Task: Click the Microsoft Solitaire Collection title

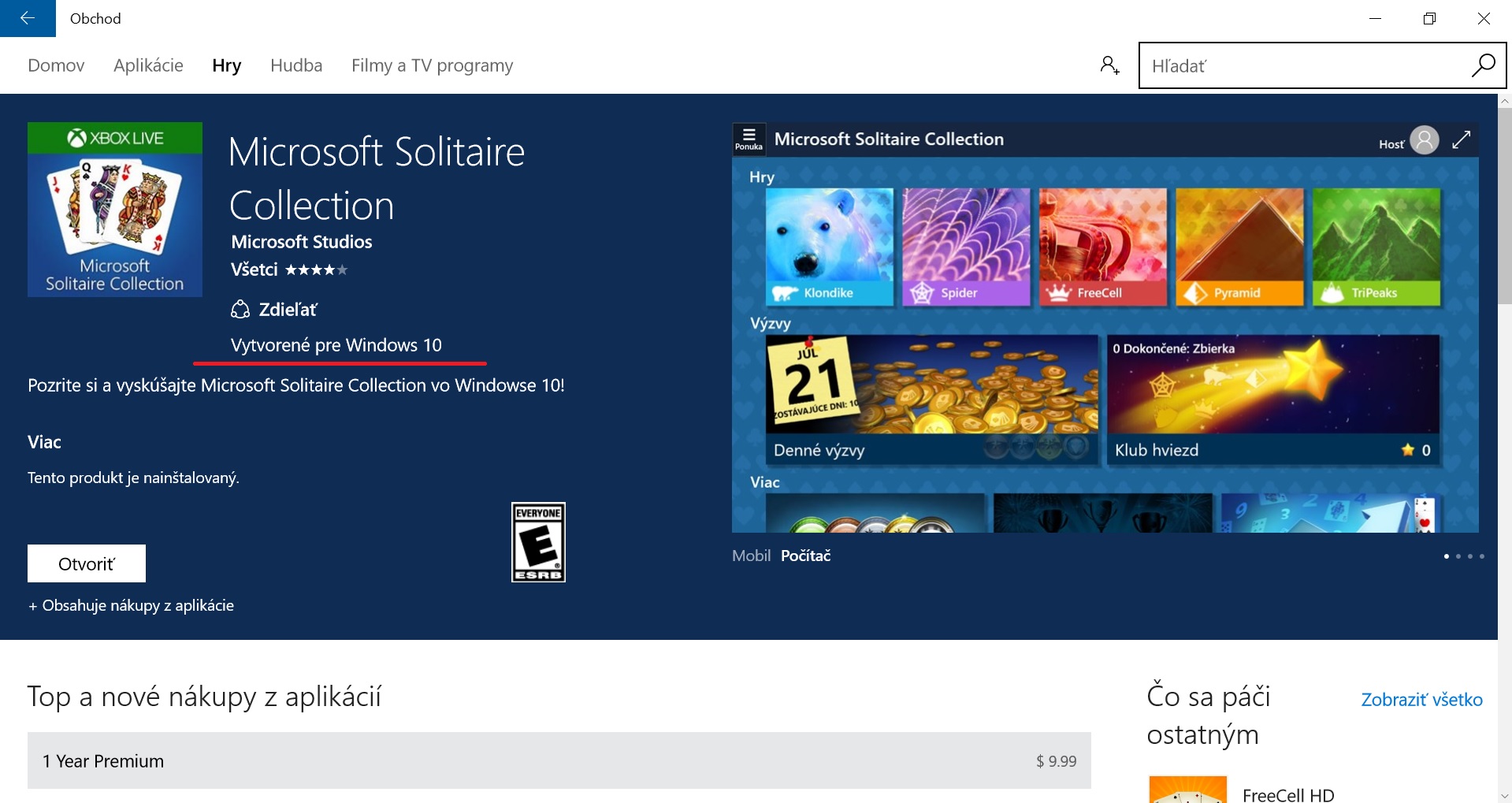Action: pos(377,179)
